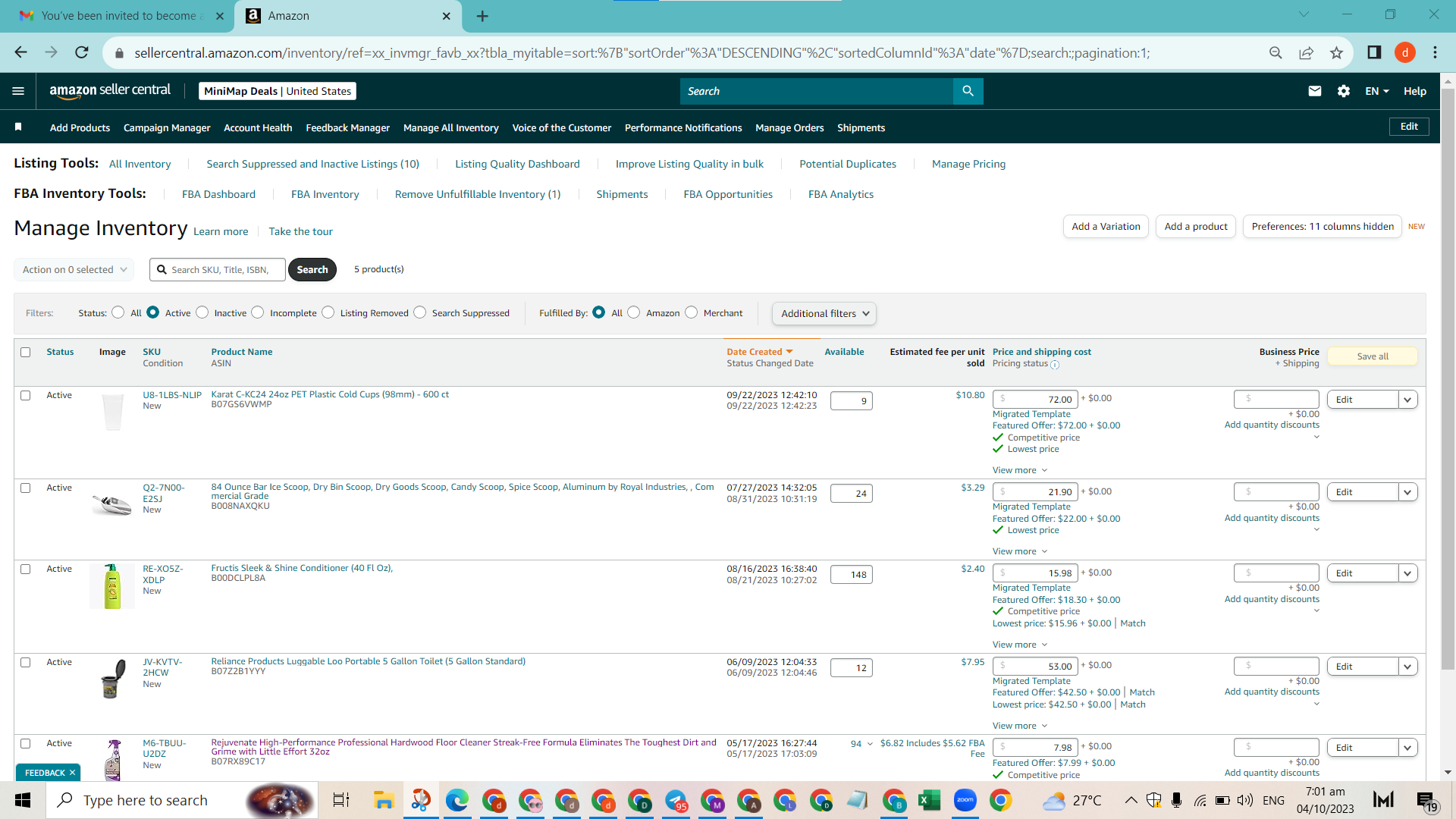Select the Incomplete status filter
Screen dimensions: 1456x819
[x=258, y=312]
